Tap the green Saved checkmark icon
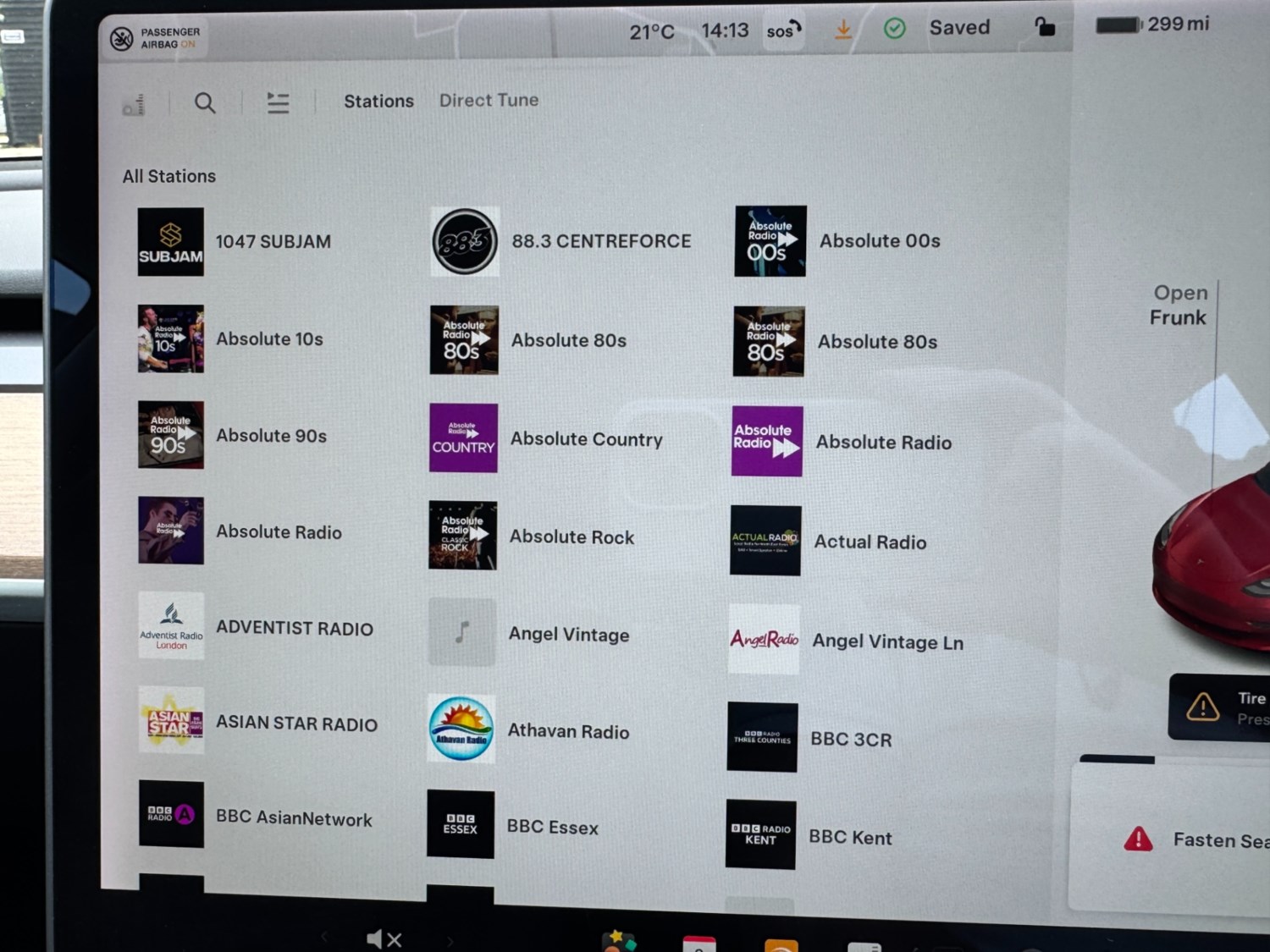 894,29
